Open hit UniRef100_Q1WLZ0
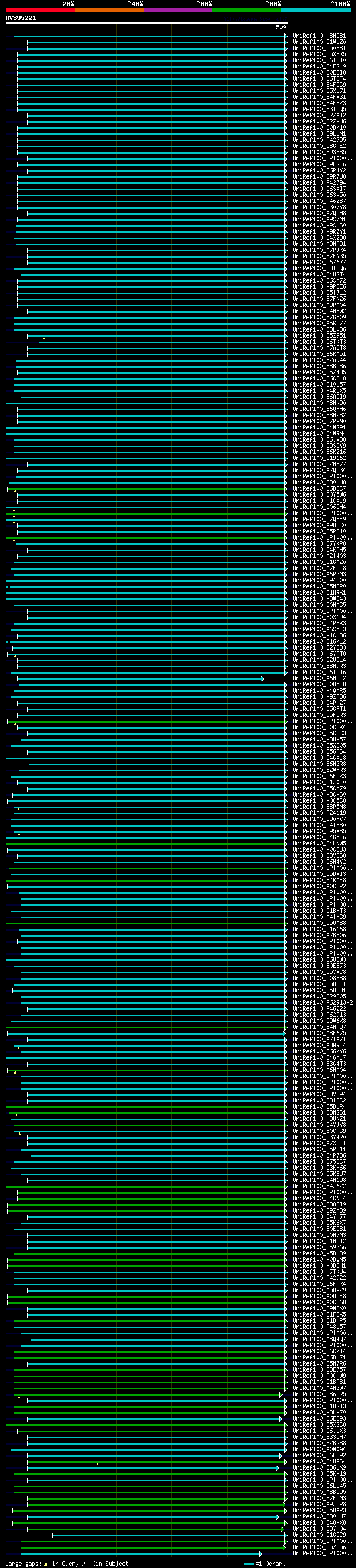 click(x=319, y=42)
